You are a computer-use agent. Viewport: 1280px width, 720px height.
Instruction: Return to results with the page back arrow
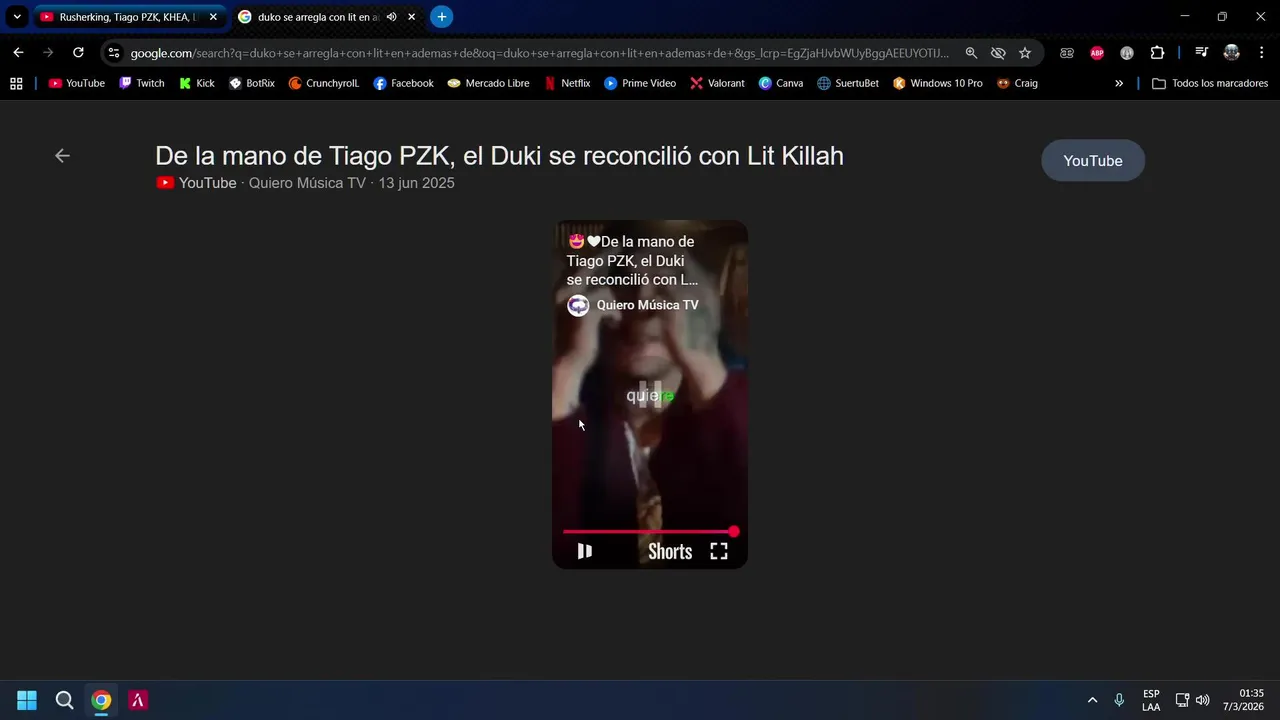(x=62, y=155)
